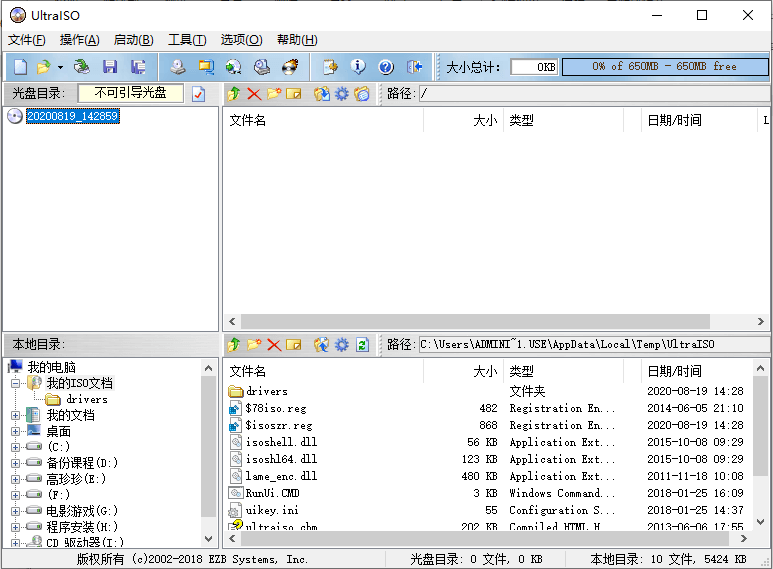This screenshot has width=773, height=569.
Task: Create a new ISO with the New icon
Action: (x=21, y=67)
